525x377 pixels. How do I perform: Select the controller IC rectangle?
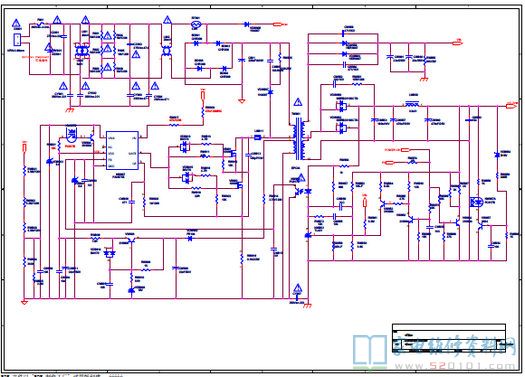(122, 151)
